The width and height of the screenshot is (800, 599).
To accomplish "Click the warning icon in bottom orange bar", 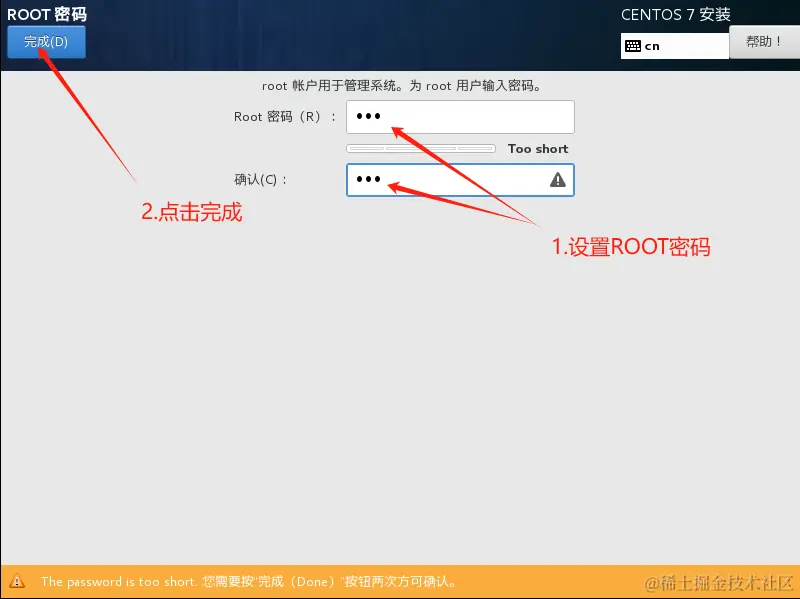I will [x=17, y=581].
